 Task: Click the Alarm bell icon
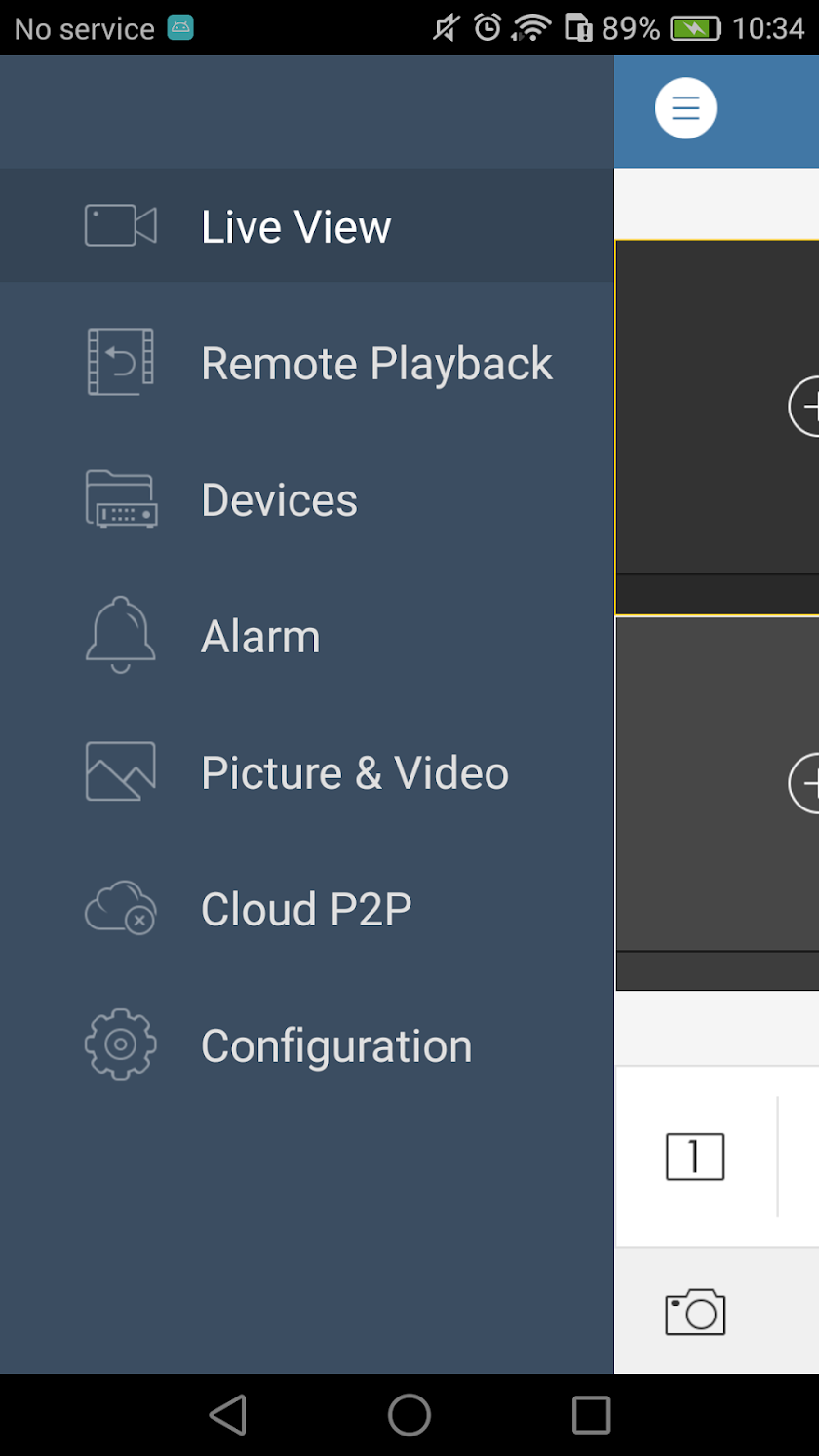click(121, 635)
